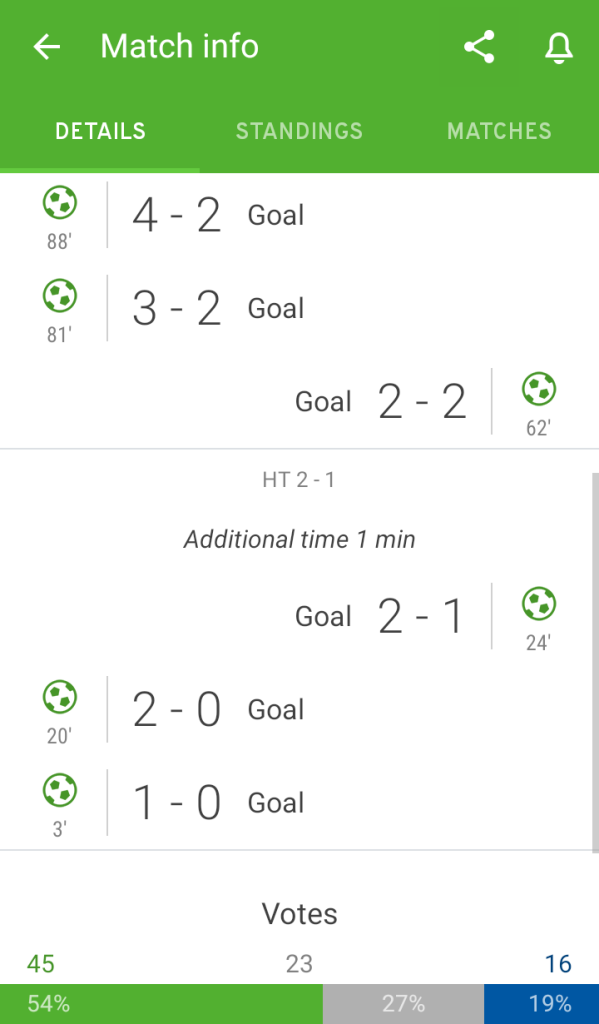Tap the soccer ball icon at 88'
Screen dimensions: 599x1024
[x=60, y=202]
